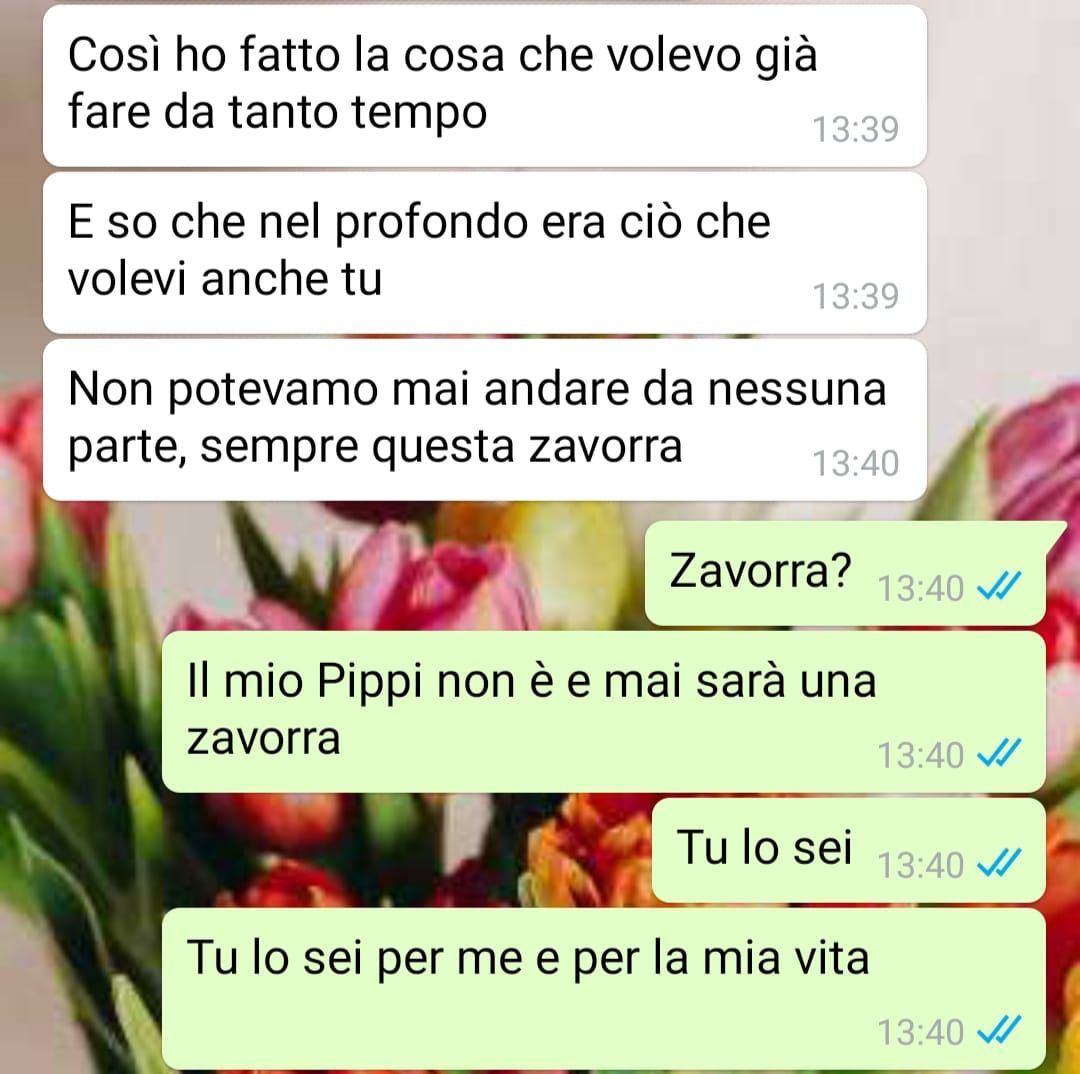Tap 13:39 timestamp of first received message

pyautogui.click(x=855, y=130)
